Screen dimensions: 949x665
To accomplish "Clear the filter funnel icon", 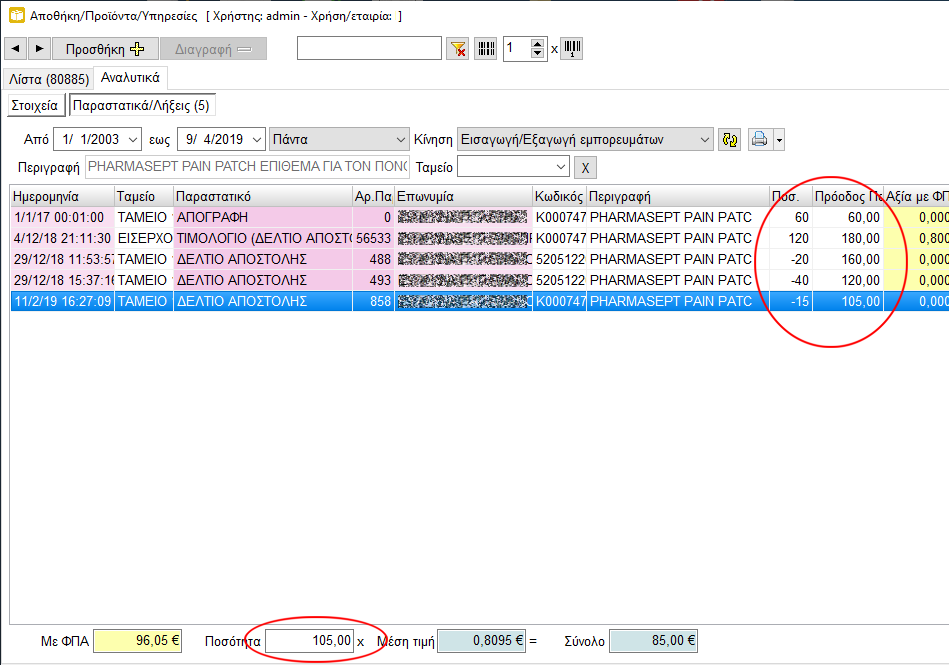I will point(458,48).
